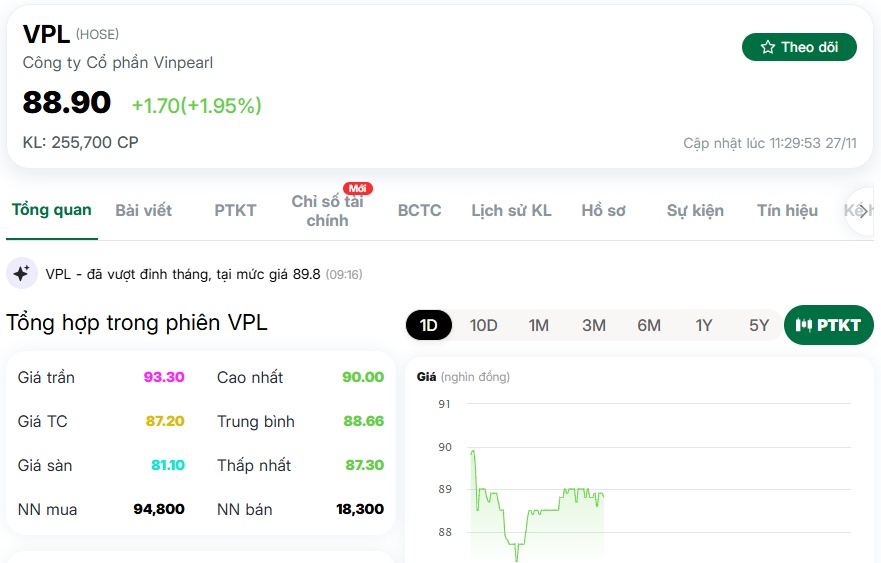Viewport: 881px width, 563px height.
Task: Click the Cao nhất value 90.00
Action: [x=363, y=377]
